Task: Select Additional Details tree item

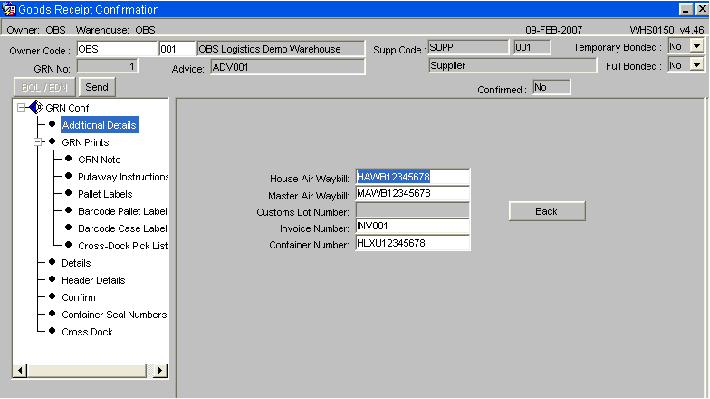Action: [x=99, y=125]
